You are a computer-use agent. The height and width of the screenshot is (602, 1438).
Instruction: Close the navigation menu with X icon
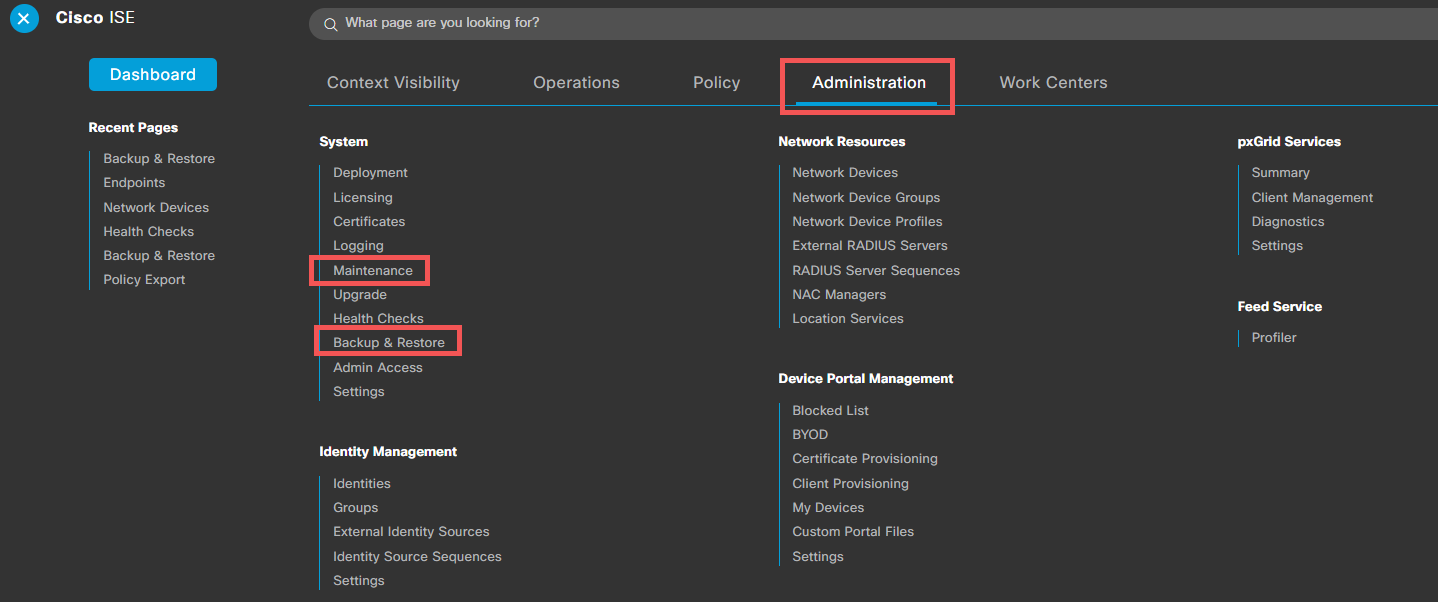[x=24, y=19]
